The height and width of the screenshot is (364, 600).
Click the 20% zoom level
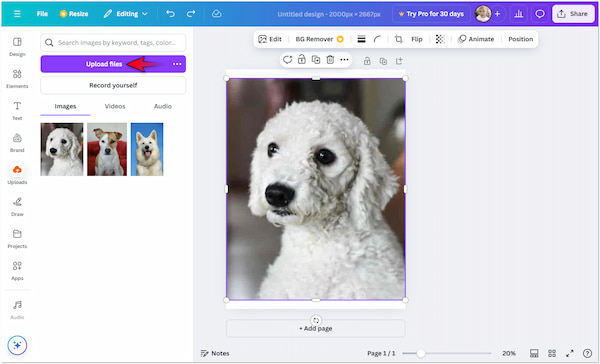(509, 353)
